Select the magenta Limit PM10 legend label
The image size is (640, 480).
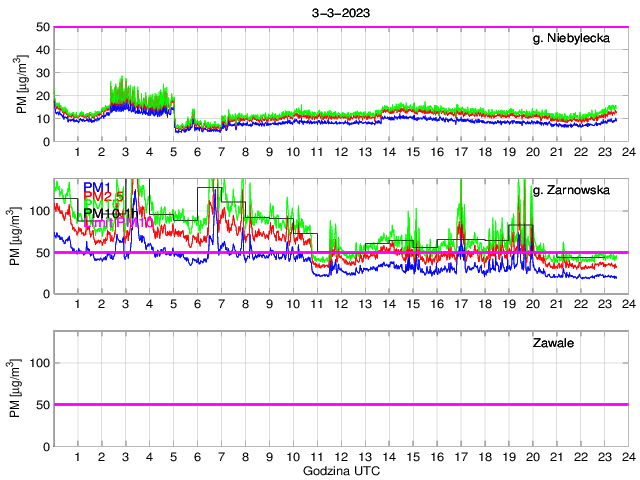tap(118, 223)
